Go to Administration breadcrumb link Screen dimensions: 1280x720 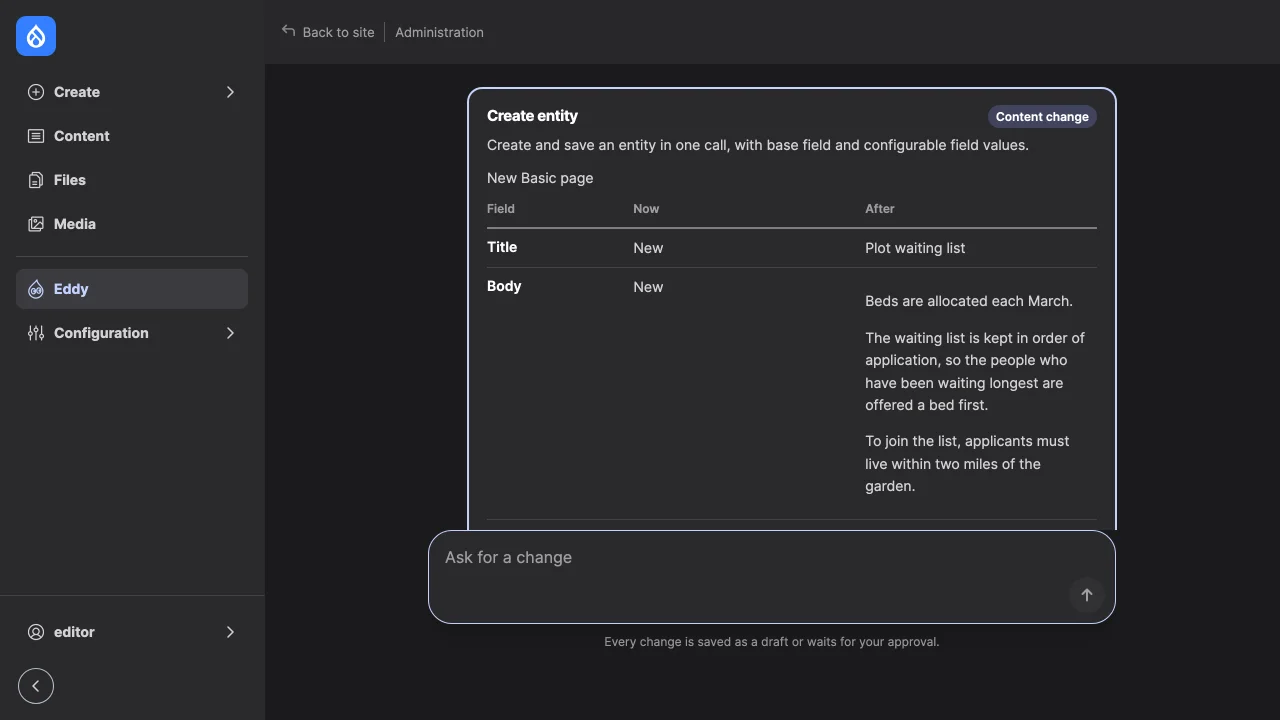[439, 32]
